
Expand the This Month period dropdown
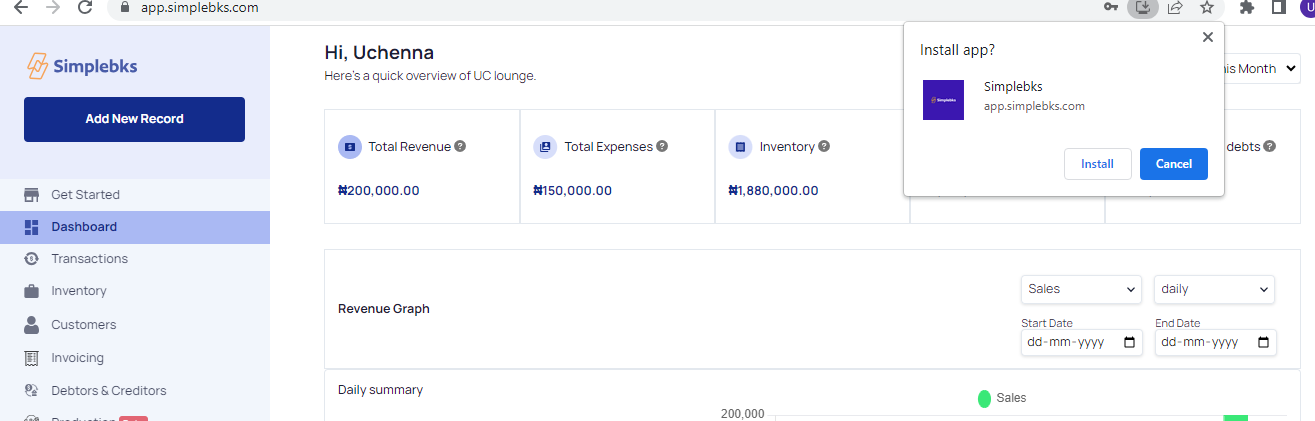[1255, 69]
